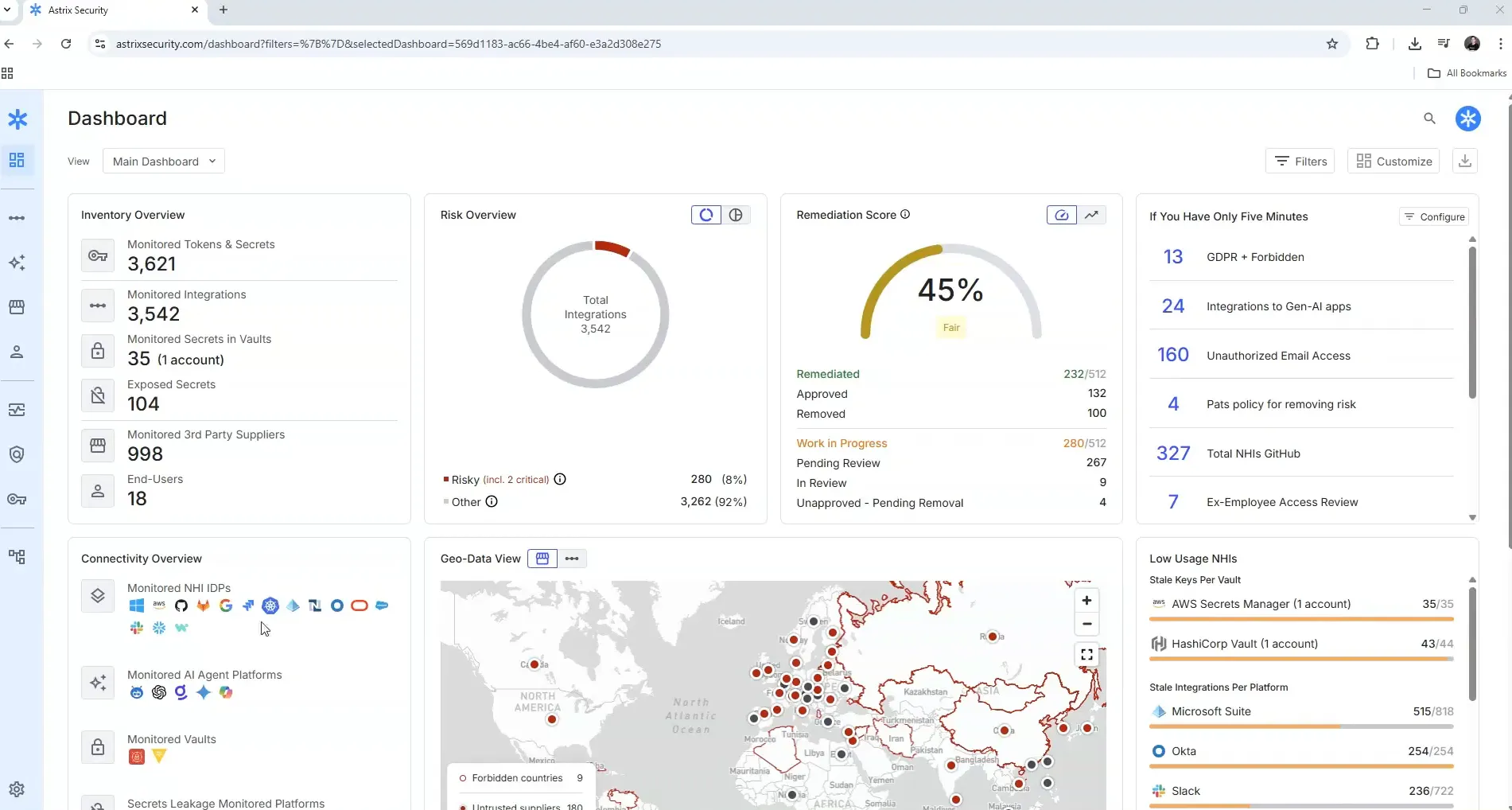Click the AWS Secrets Manager progress bar
This screenshot has height=810, width=1512.
pyautogui.click(x=1301, y=619)
